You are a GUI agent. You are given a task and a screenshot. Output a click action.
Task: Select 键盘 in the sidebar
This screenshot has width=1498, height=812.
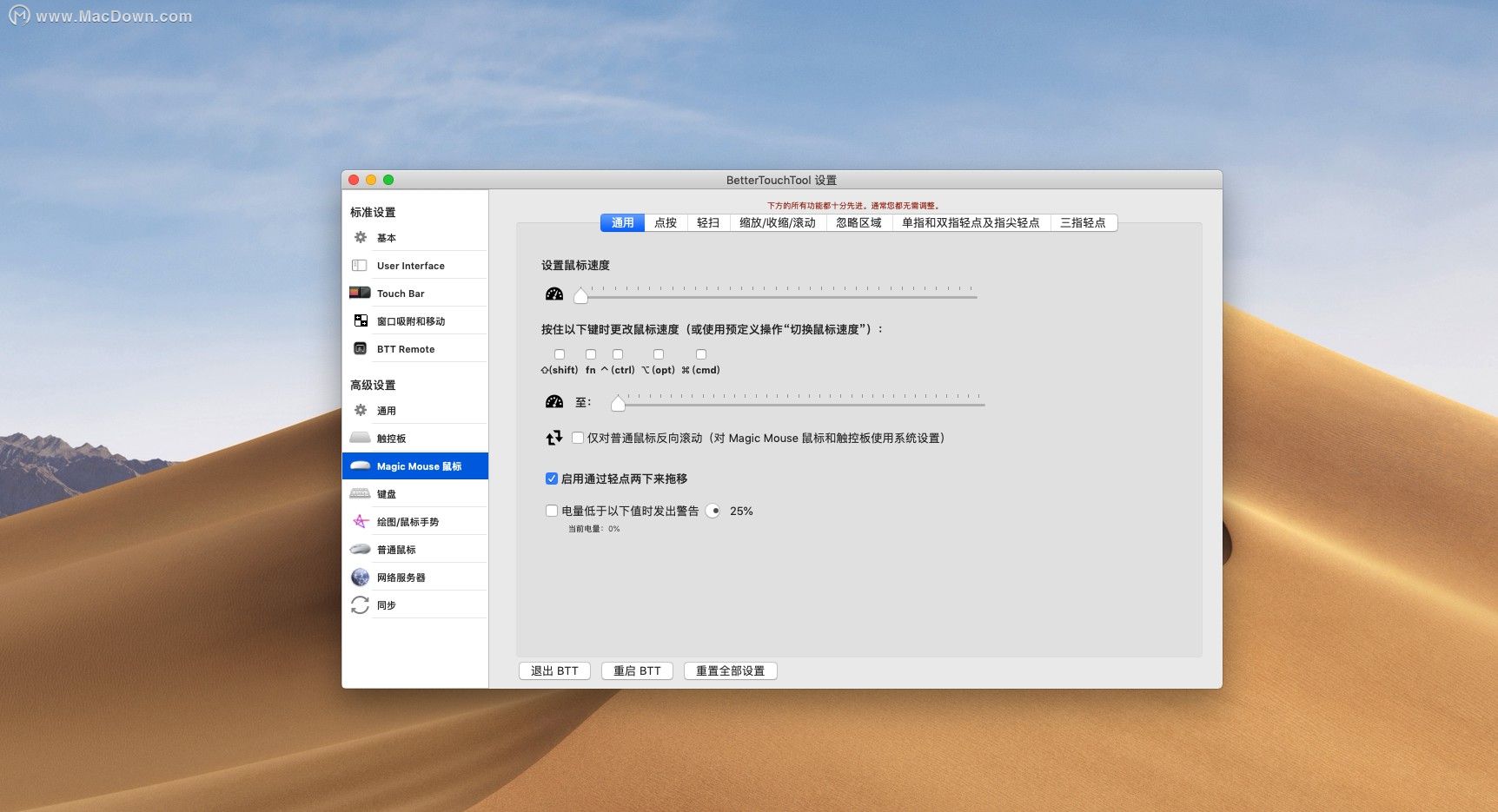415,494
